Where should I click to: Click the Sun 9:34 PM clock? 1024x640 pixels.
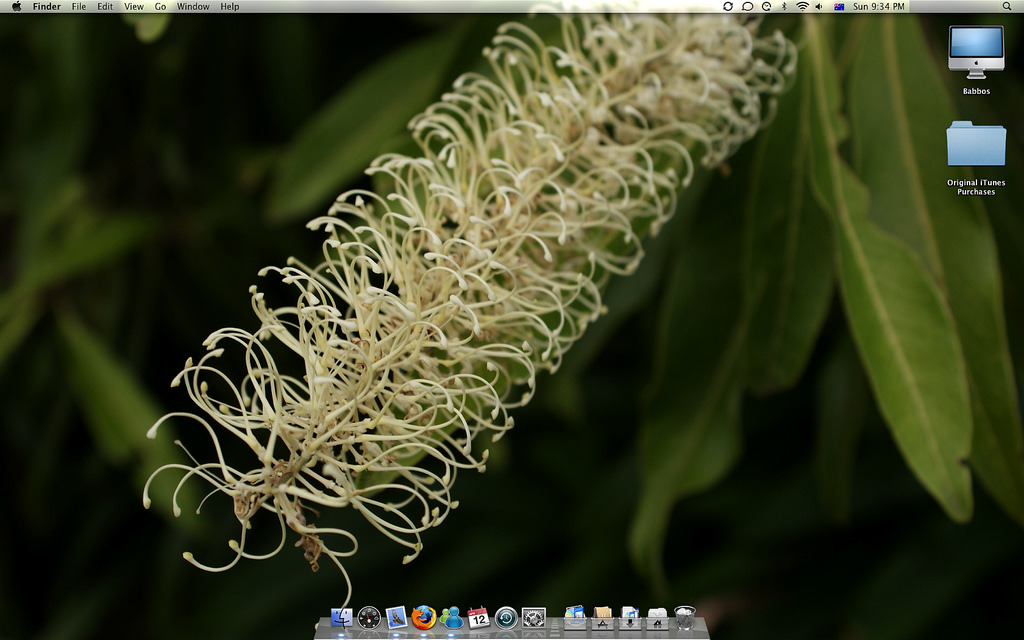878,7
